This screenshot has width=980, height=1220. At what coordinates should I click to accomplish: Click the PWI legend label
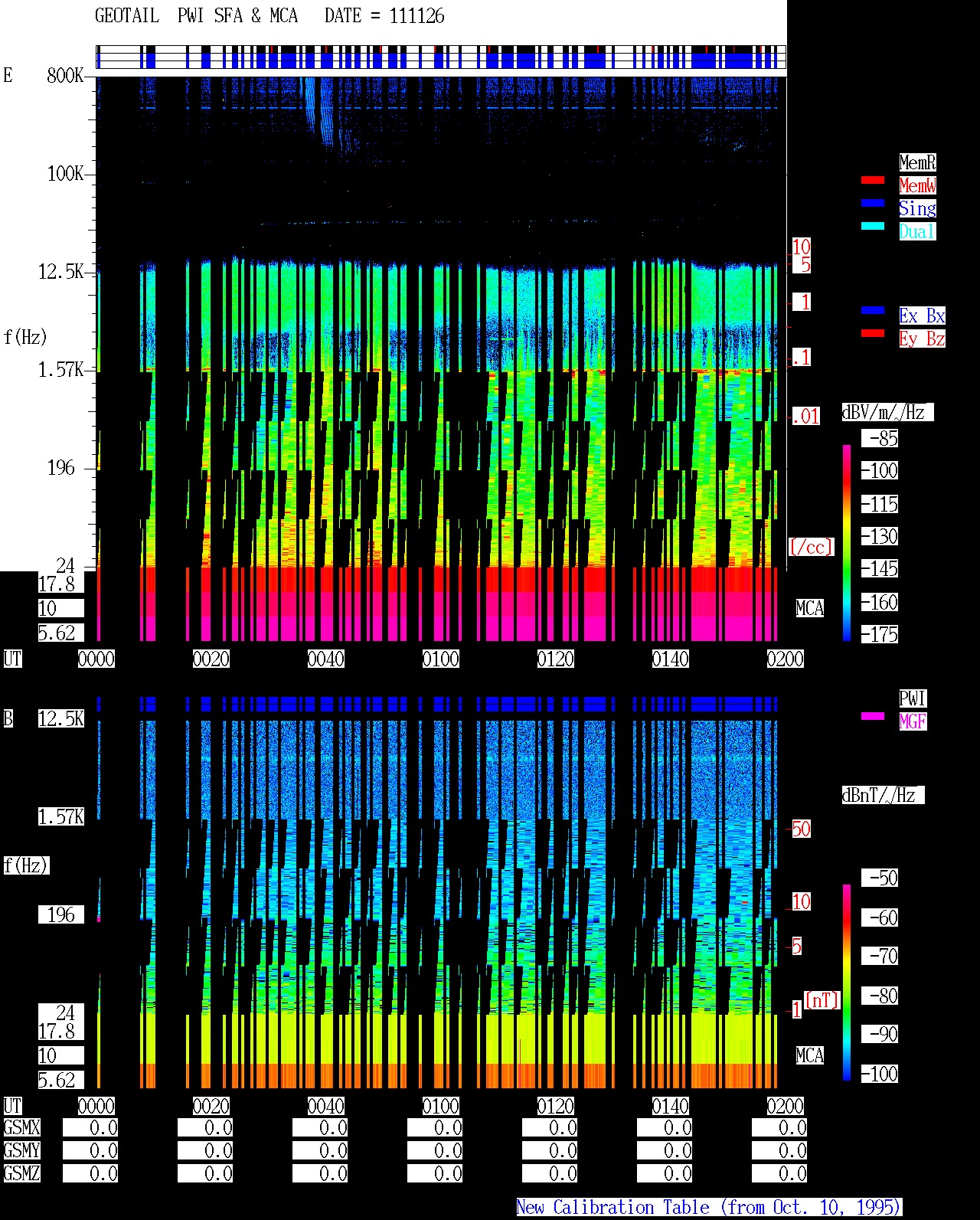[x=913, y=698]
